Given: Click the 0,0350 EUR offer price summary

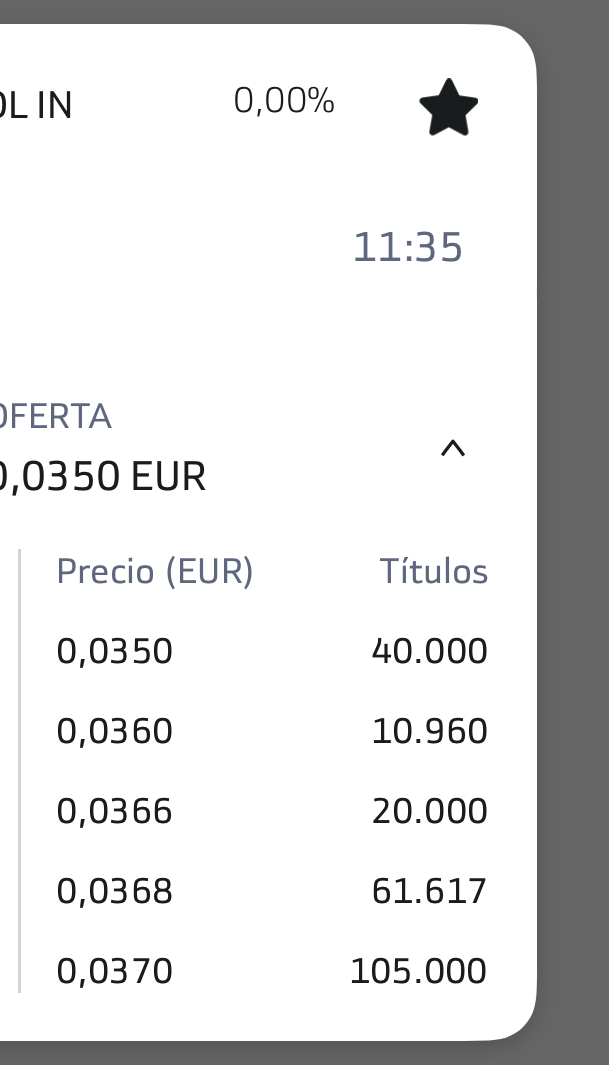Looking at the screenshot, I should tap(103, 477).
